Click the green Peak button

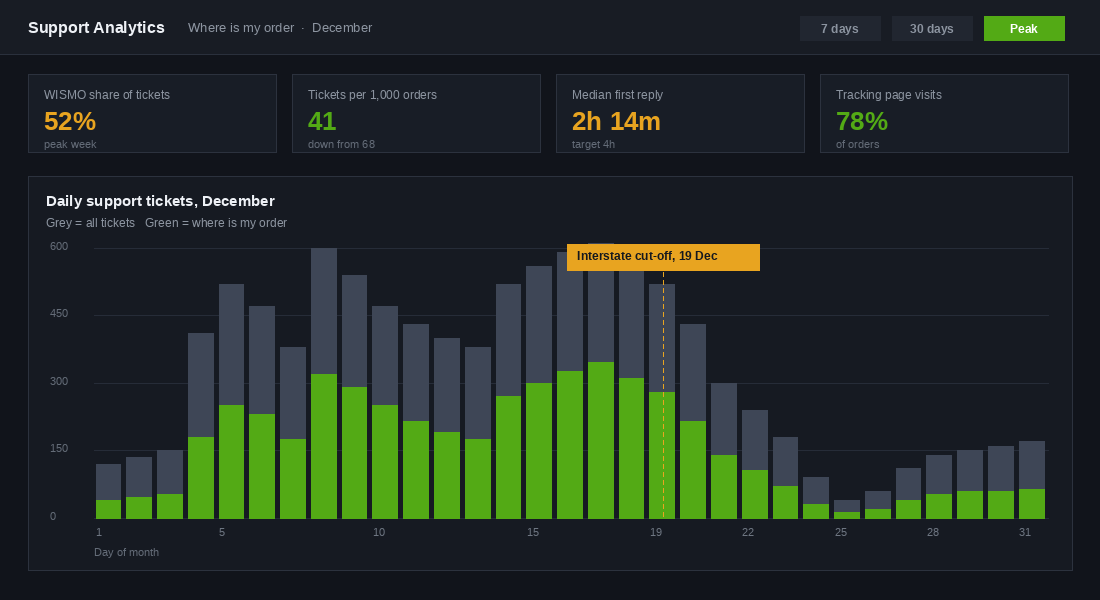click(1024, 29)
